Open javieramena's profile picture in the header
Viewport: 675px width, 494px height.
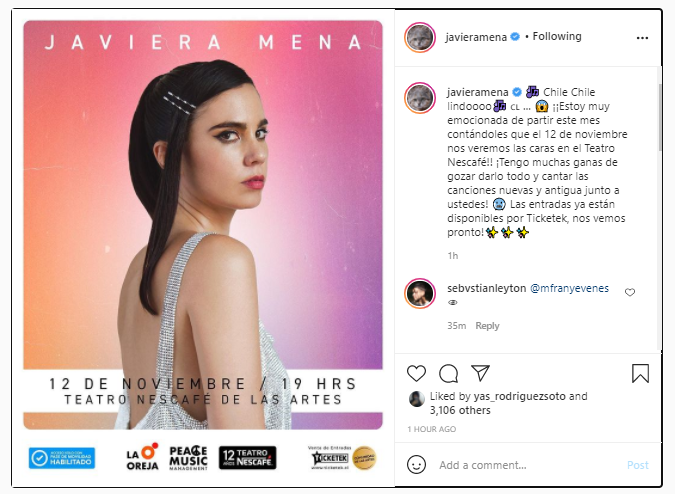point(420,37)
